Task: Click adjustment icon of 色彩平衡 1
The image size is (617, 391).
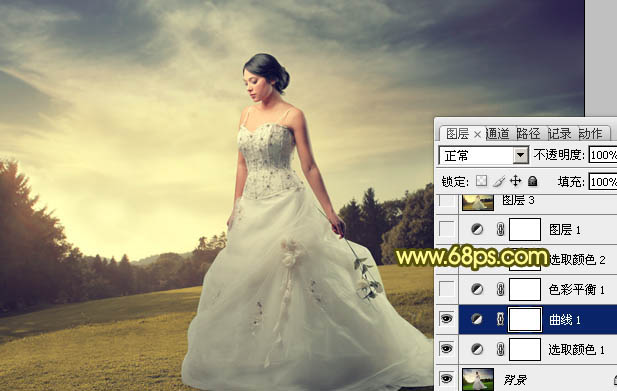Action: [477, 290]
